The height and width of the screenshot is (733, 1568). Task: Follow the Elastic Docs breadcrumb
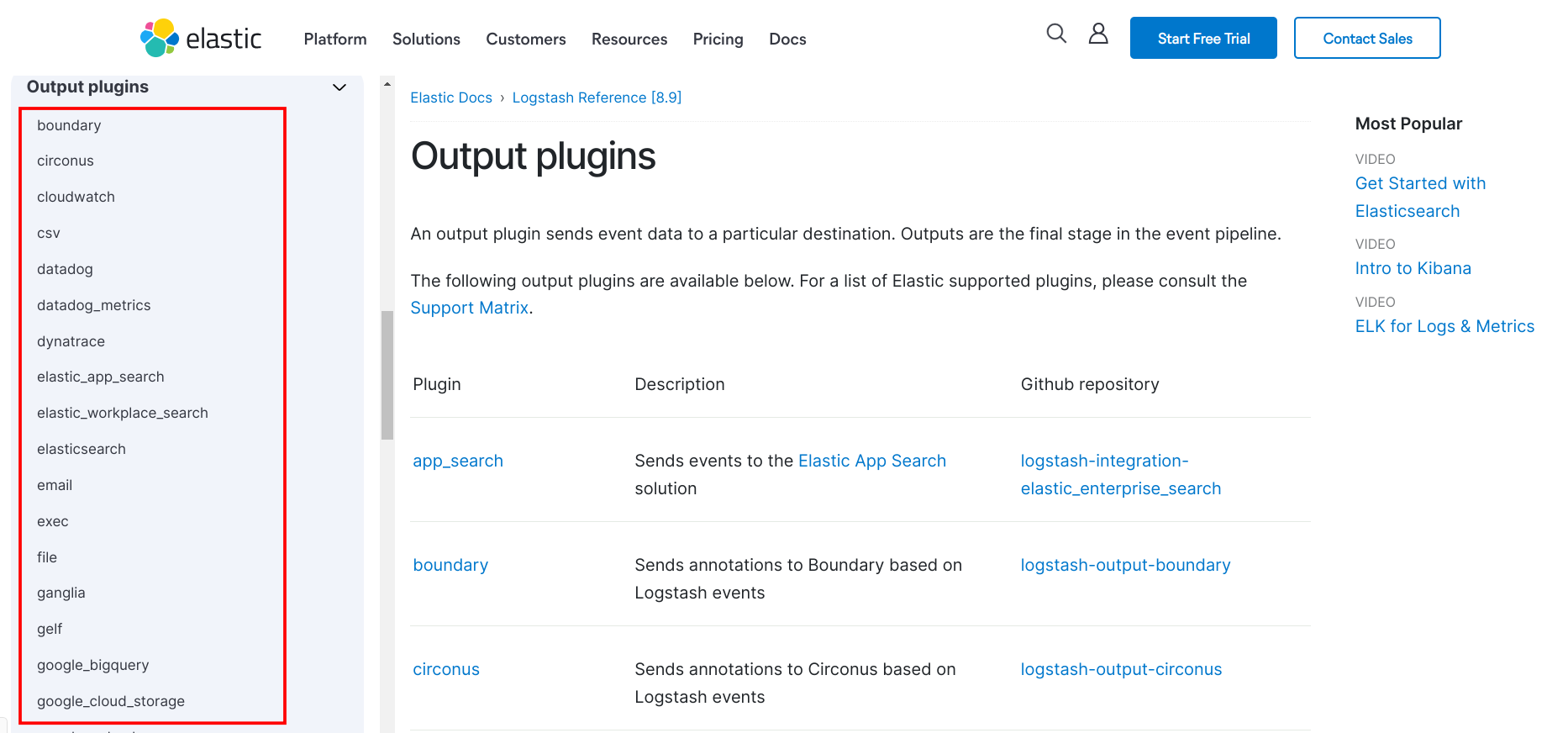(451, 98)
